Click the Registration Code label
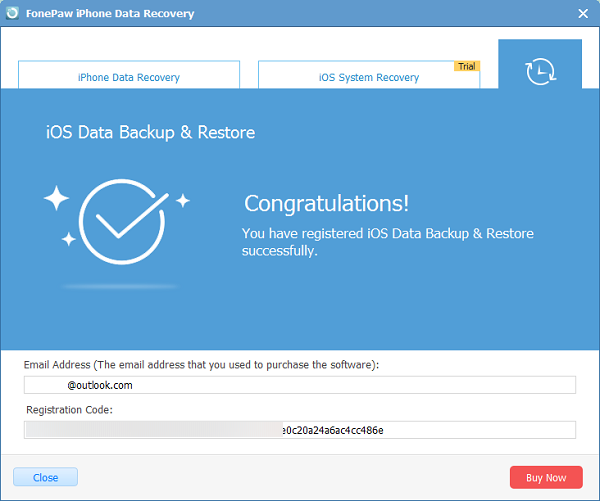This screenshot has height=501, width=600. click(x=69, y=410)
